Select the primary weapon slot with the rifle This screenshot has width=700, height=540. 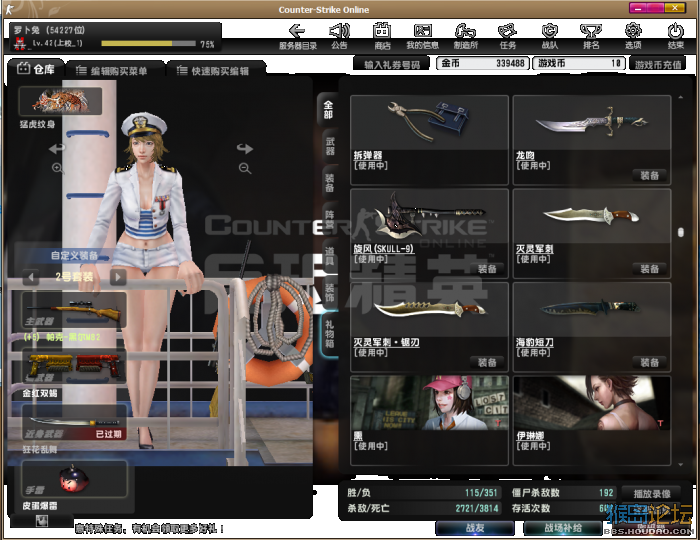(74, 310)
